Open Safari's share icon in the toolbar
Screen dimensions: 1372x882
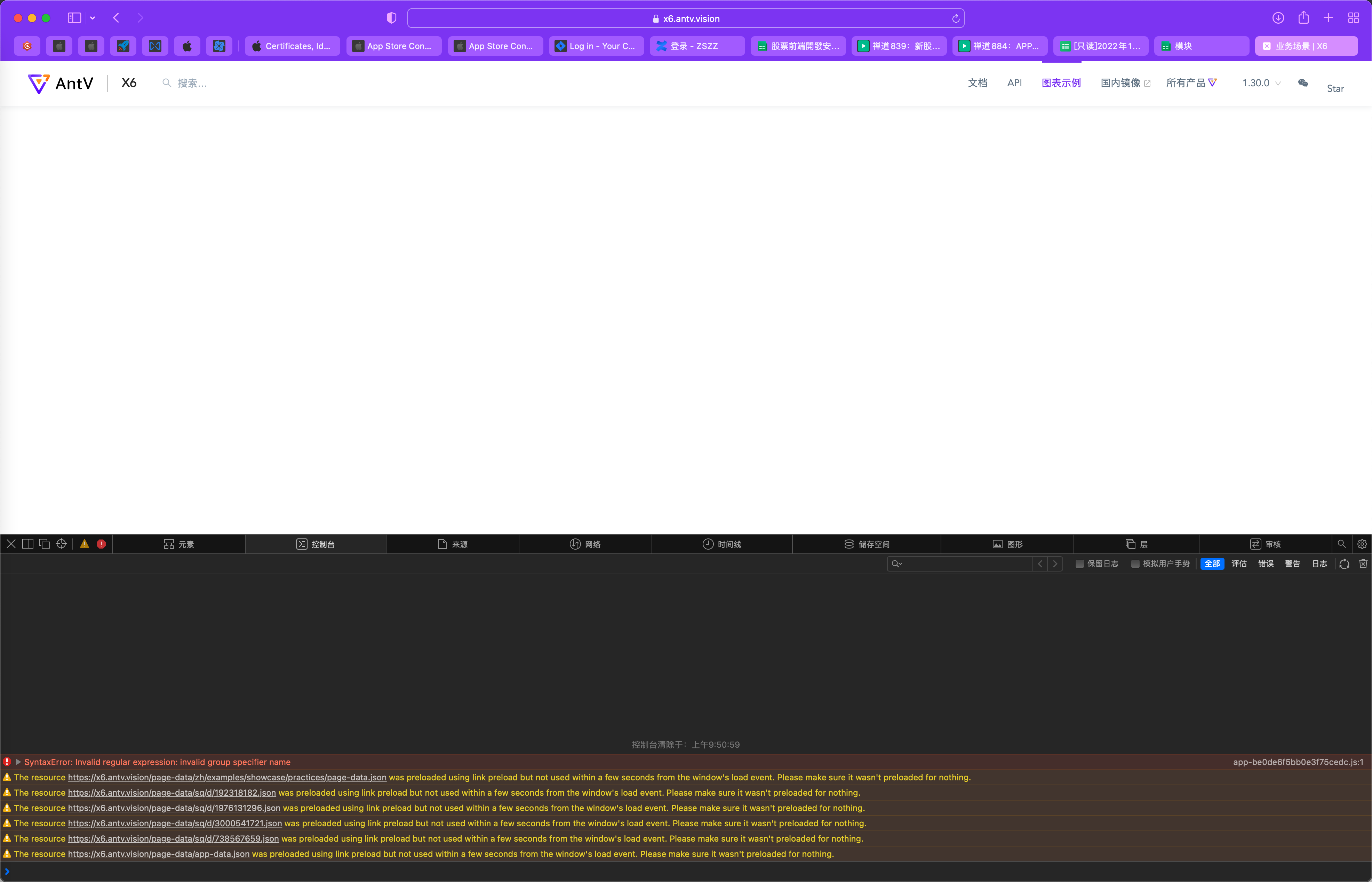coord(1303,18)
